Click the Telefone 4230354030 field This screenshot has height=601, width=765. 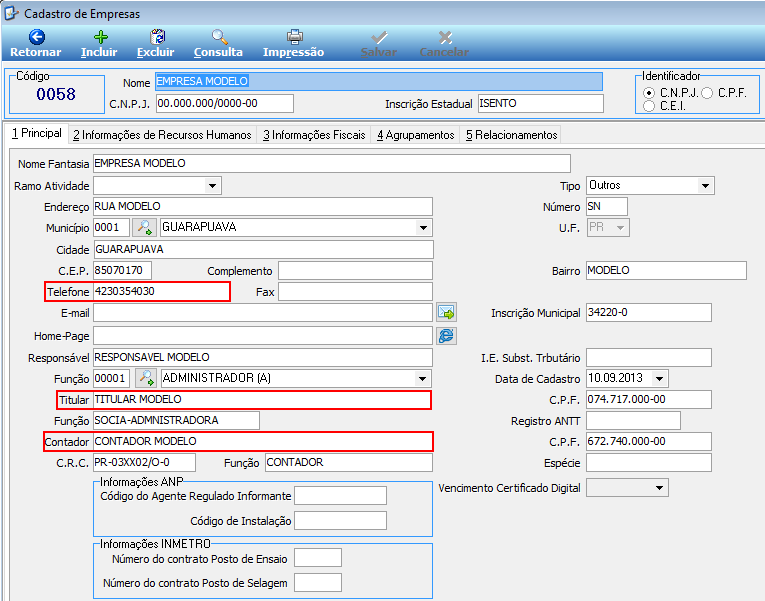[161, 292]
